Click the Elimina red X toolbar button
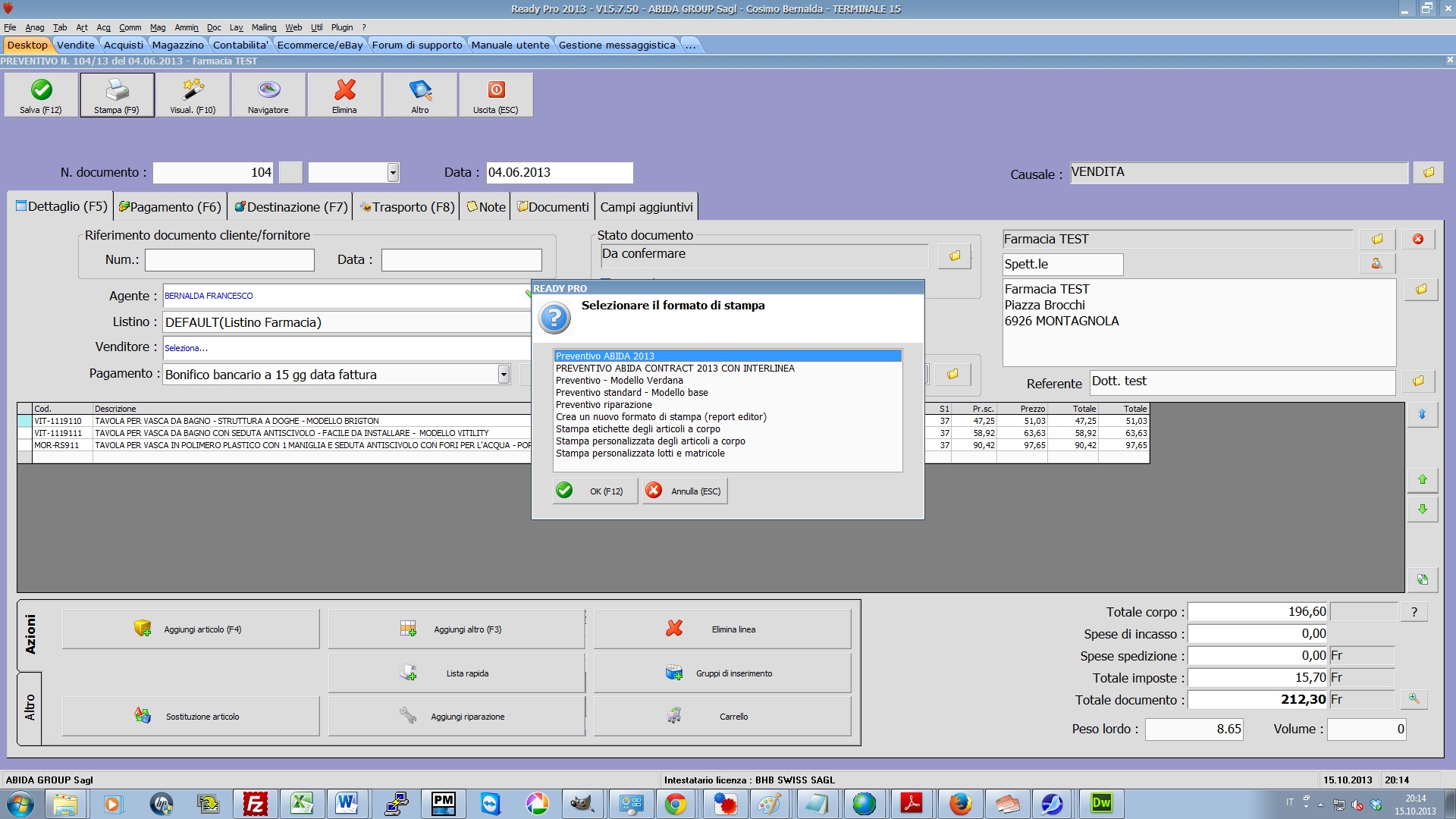The width and height of the screenshot is (1456, 819). click(344, 95)
